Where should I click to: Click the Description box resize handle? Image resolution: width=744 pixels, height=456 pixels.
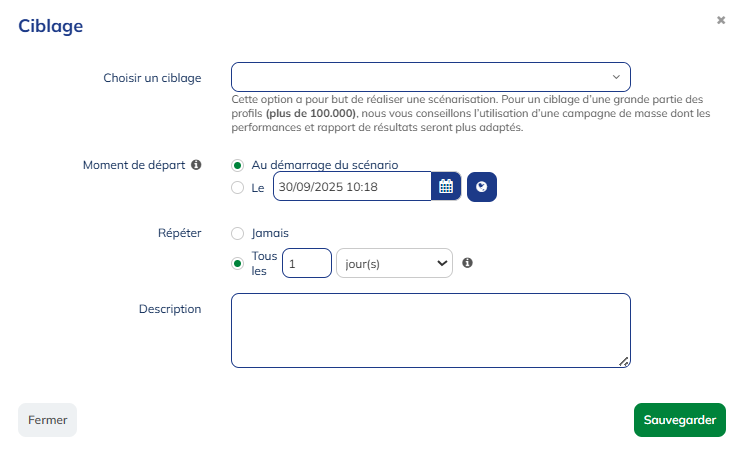624,362
